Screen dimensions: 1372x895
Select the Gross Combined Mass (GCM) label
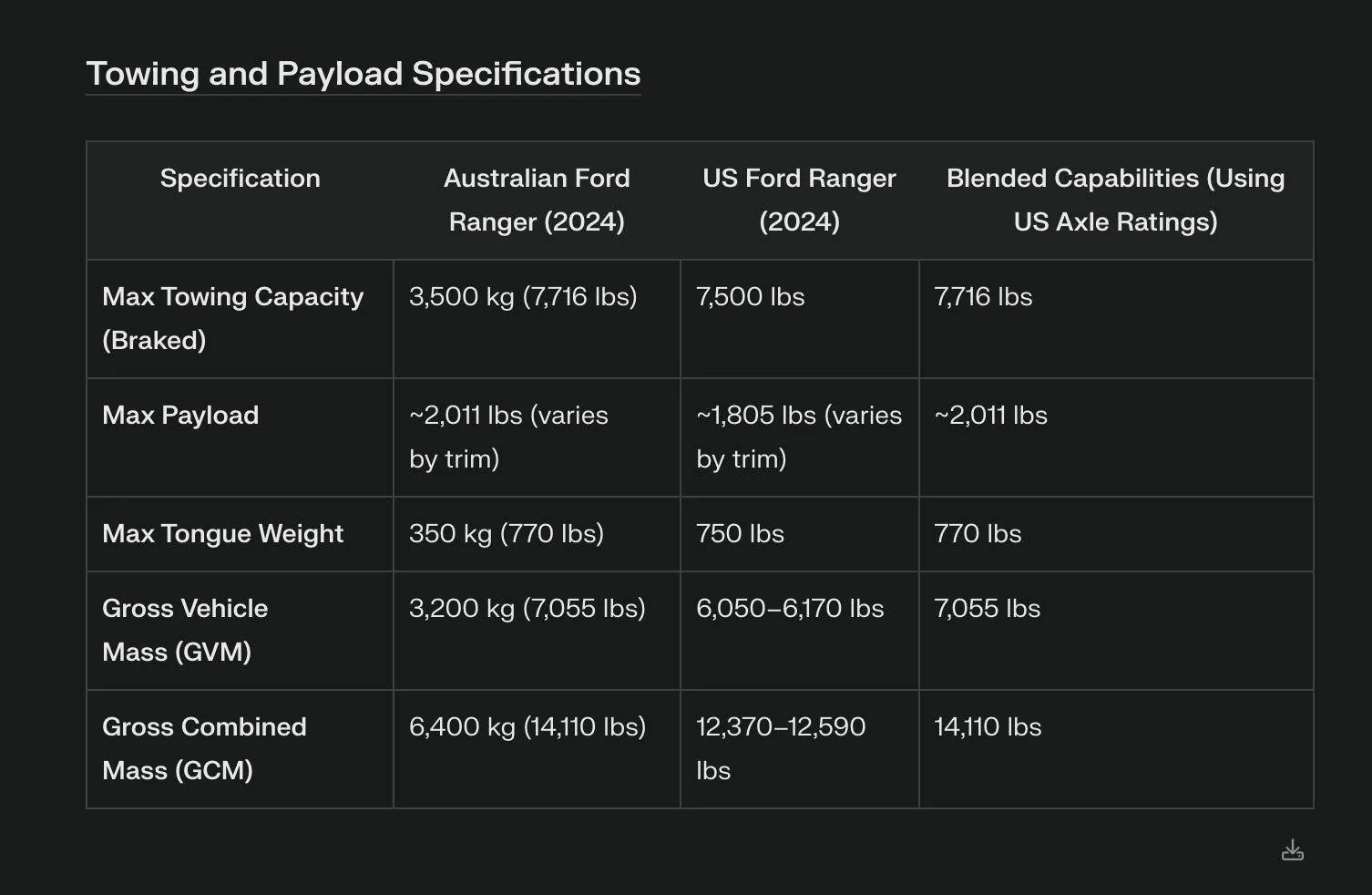pyautogui.click(x=204, y=748)
